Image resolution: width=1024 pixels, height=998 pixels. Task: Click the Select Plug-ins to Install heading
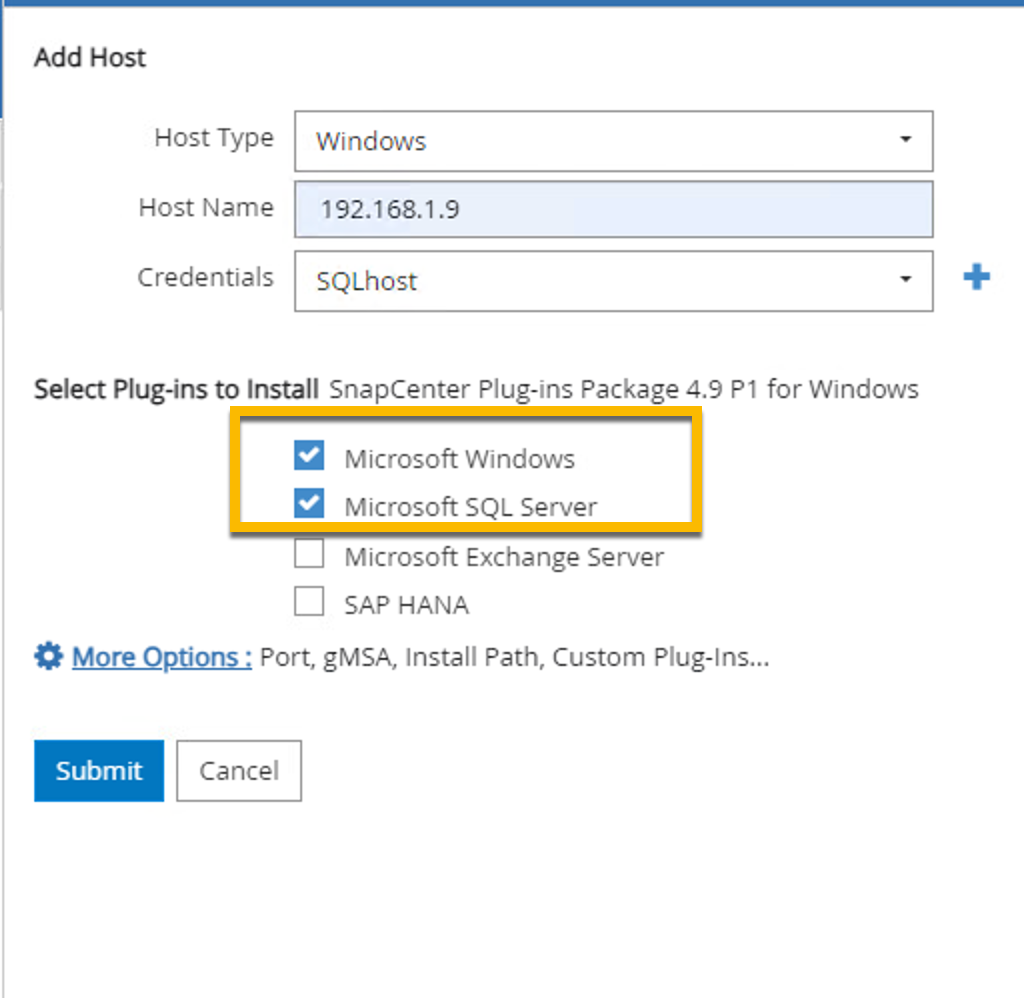tap(176, 389)
